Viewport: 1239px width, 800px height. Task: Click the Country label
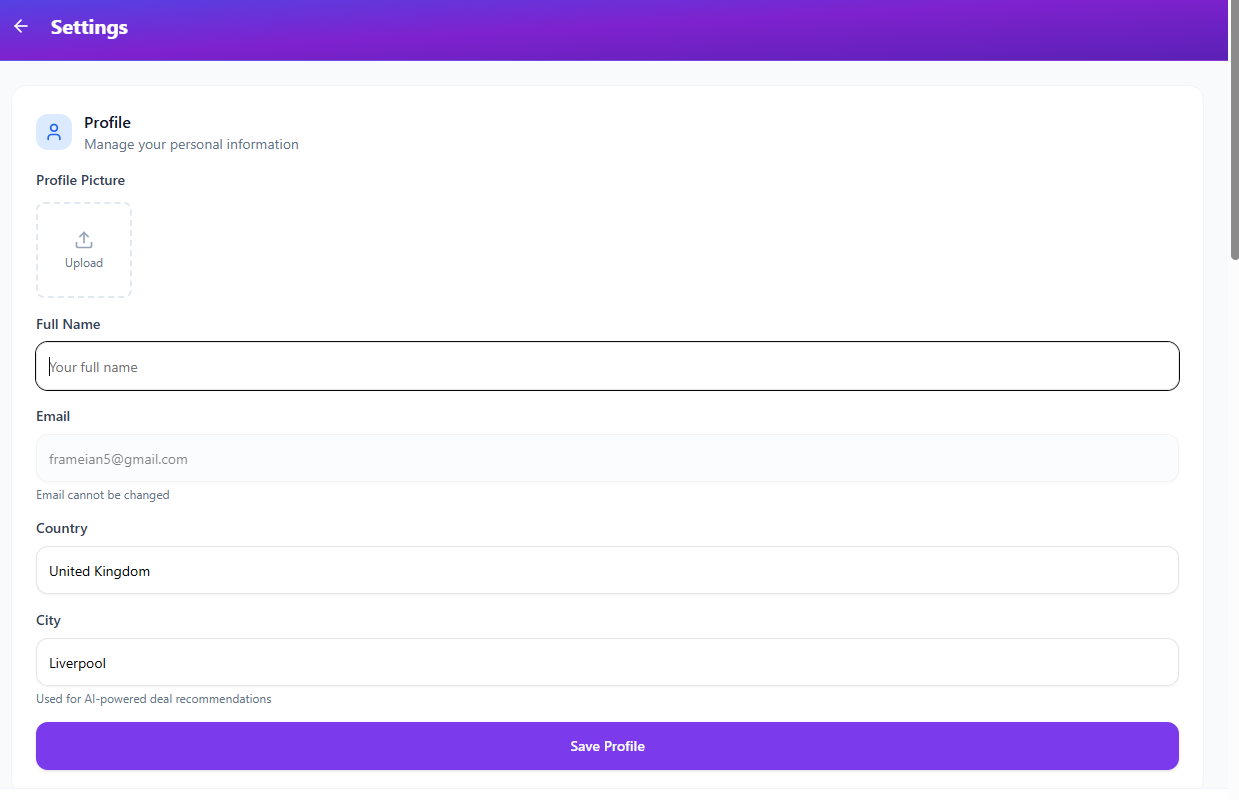click(x=62, y=529)
